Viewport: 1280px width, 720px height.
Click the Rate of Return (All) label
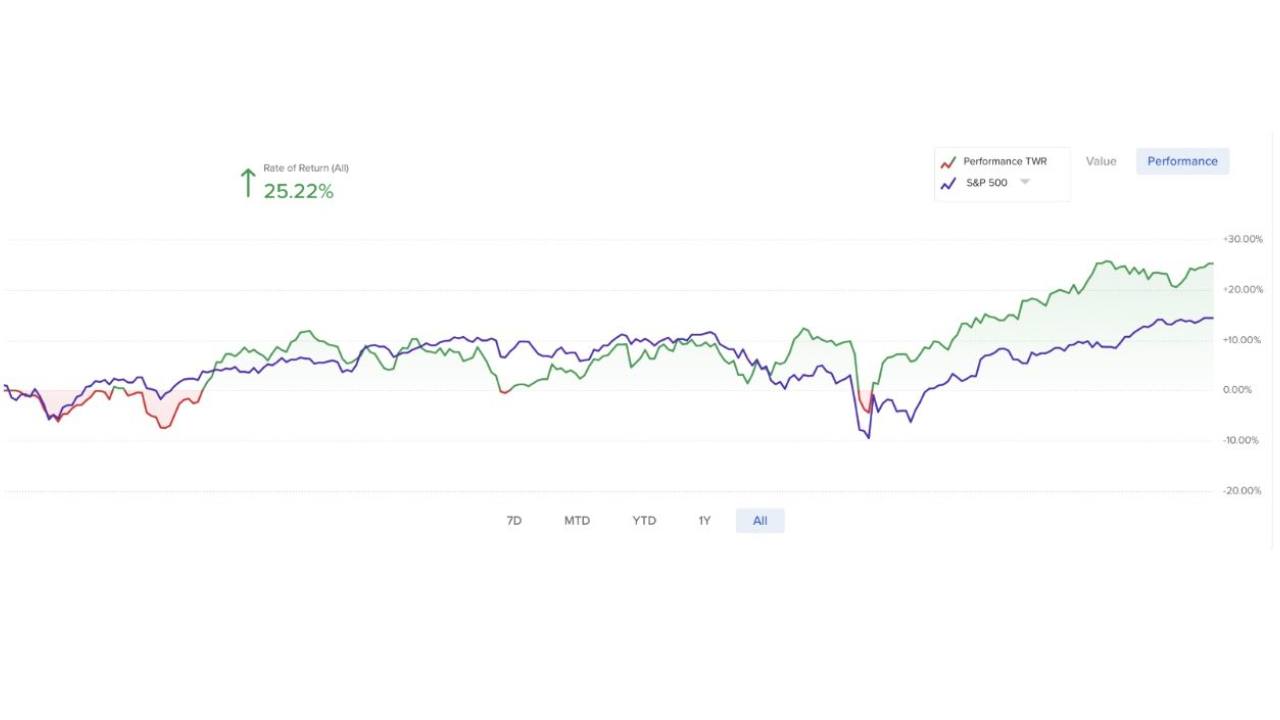(306, 168)
